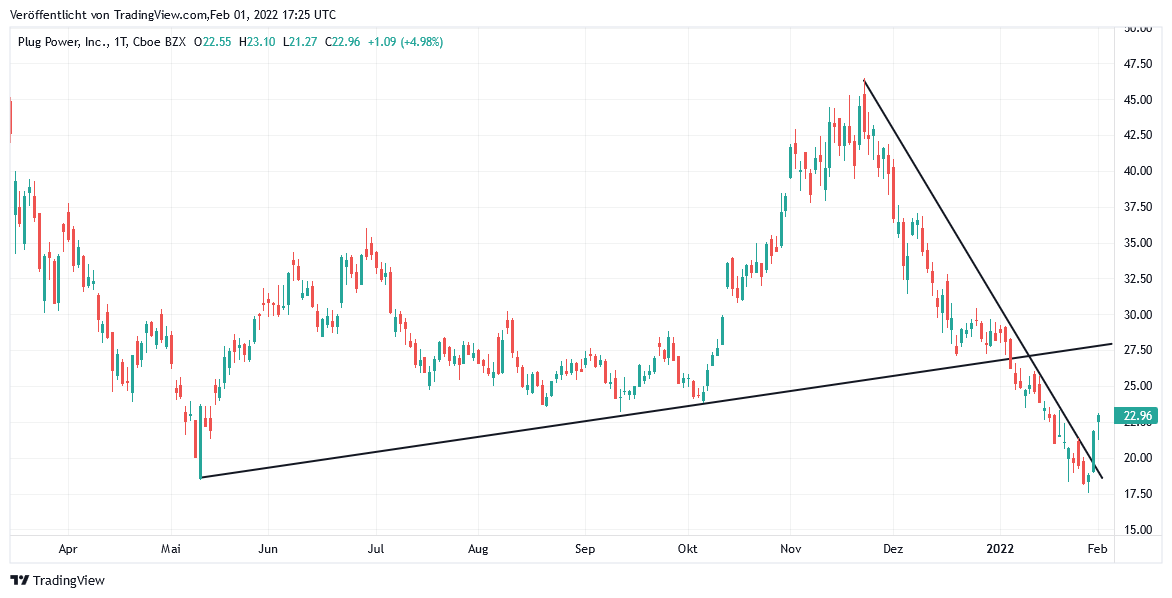Click the 15.00 label on price axis

point(1139,530)
